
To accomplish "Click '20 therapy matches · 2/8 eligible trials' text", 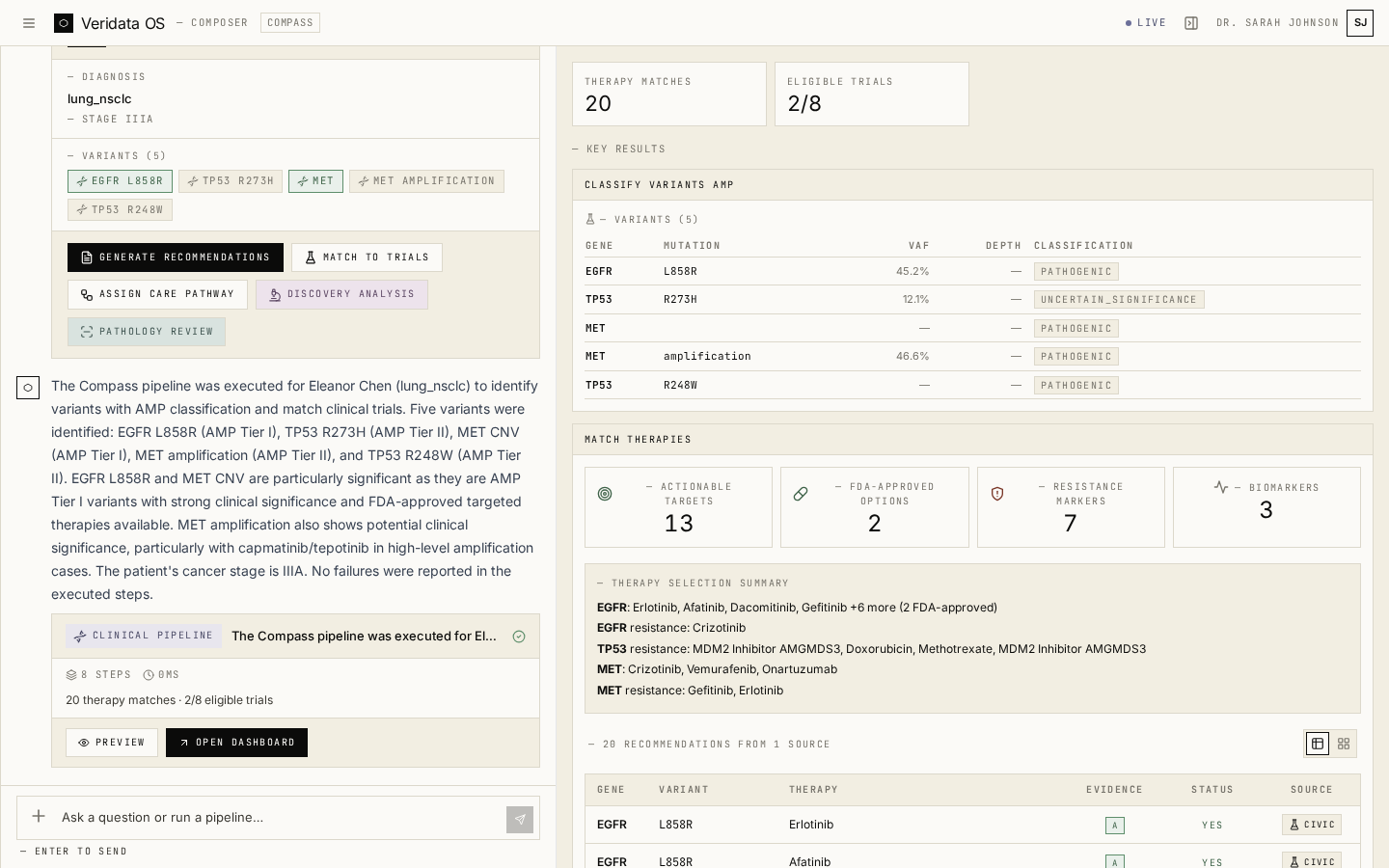I will point(169,700).
